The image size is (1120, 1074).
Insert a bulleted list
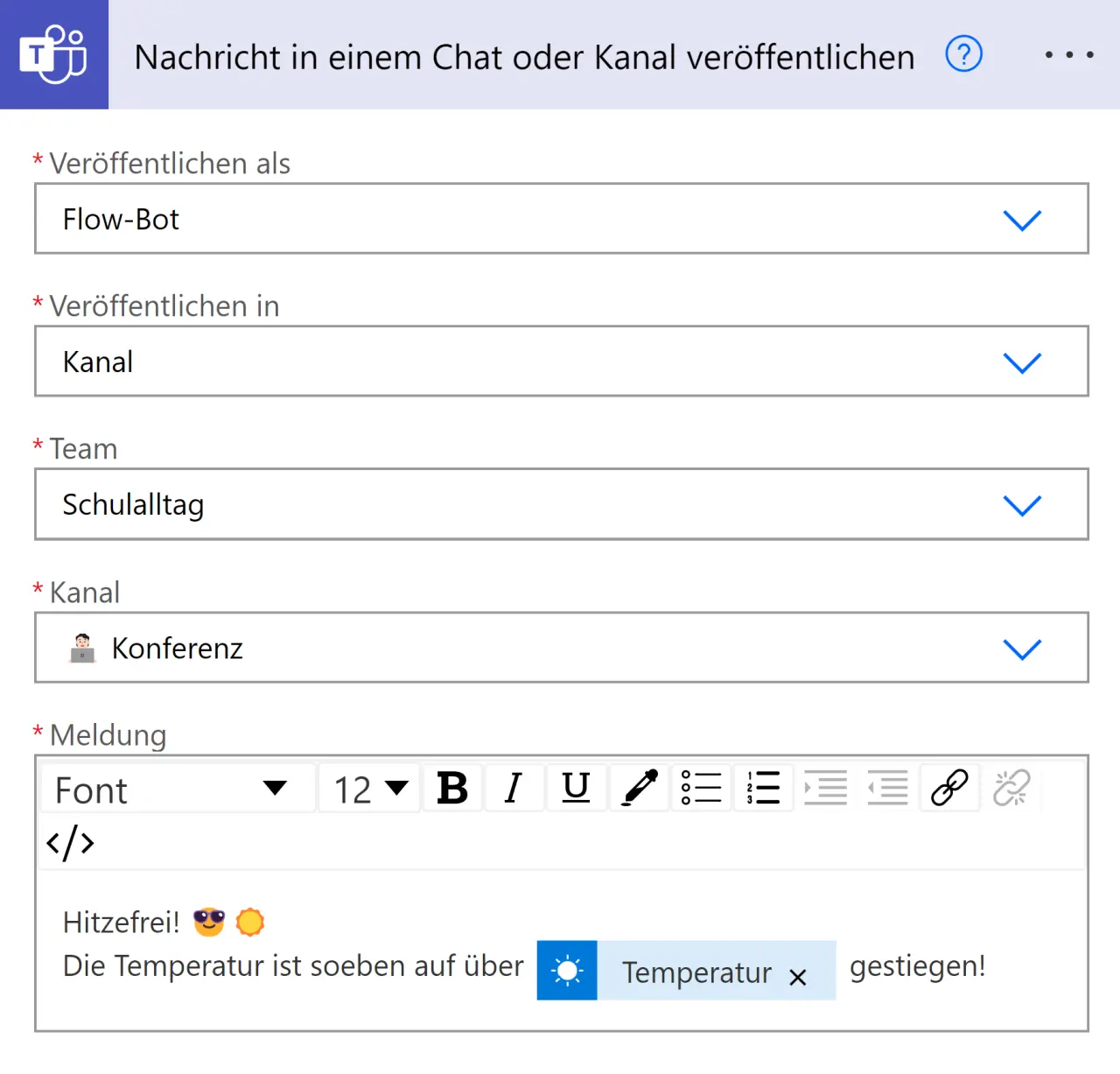tap(702, 789)
